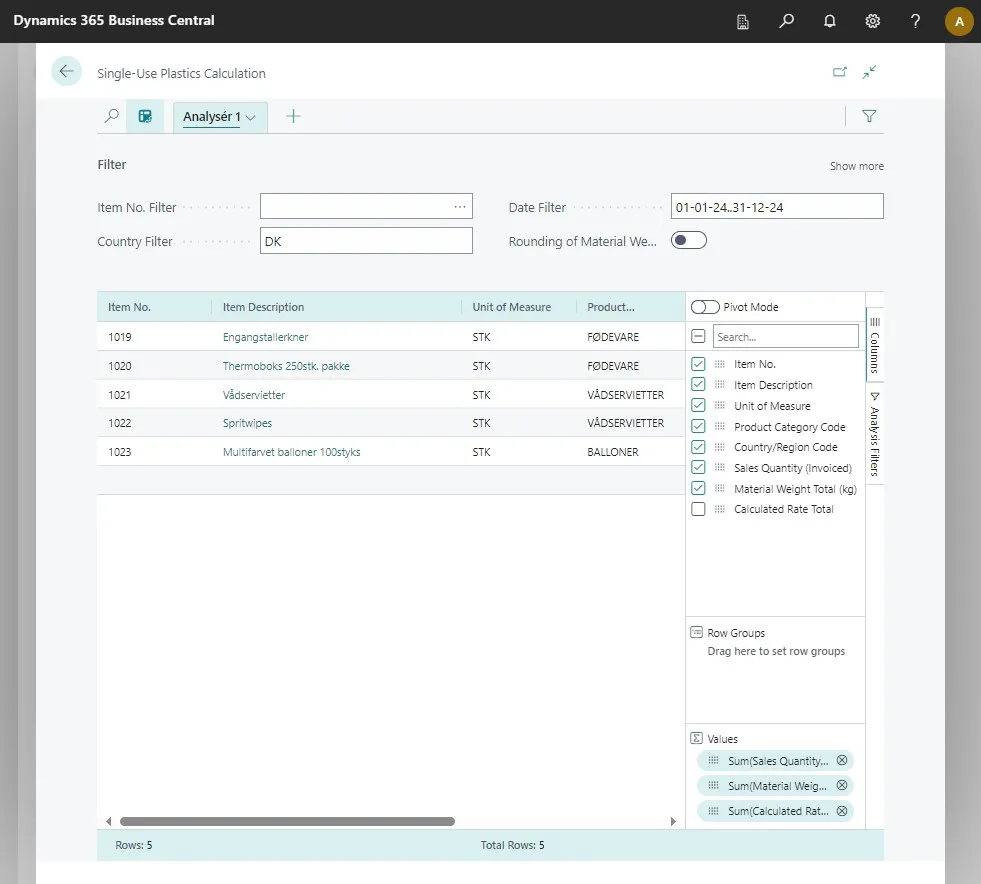This screenshot has height=884, width=981.
Task: Toggle Rounding of Material Weight switch
Action: pyautogui.click(x=688, y=240)
